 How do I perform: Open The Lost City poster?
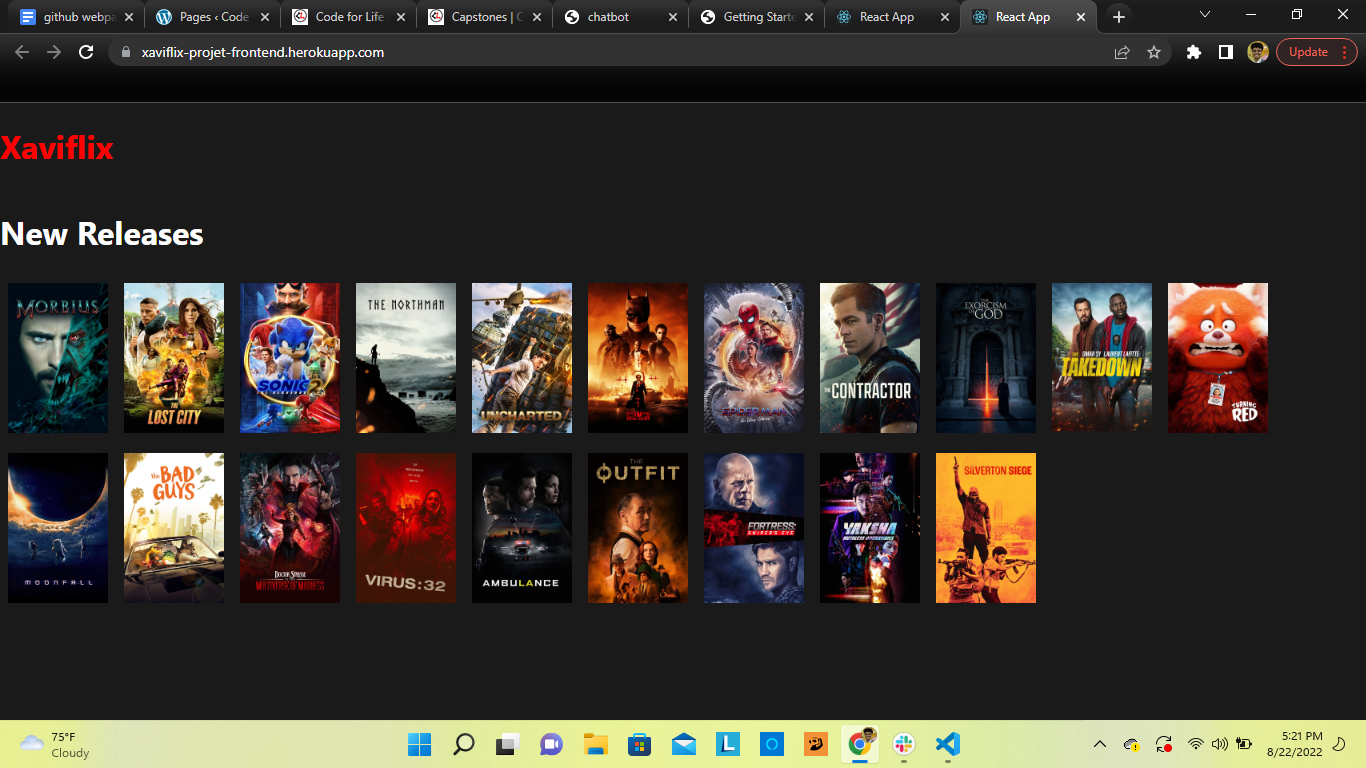click(x=174, y=358)
